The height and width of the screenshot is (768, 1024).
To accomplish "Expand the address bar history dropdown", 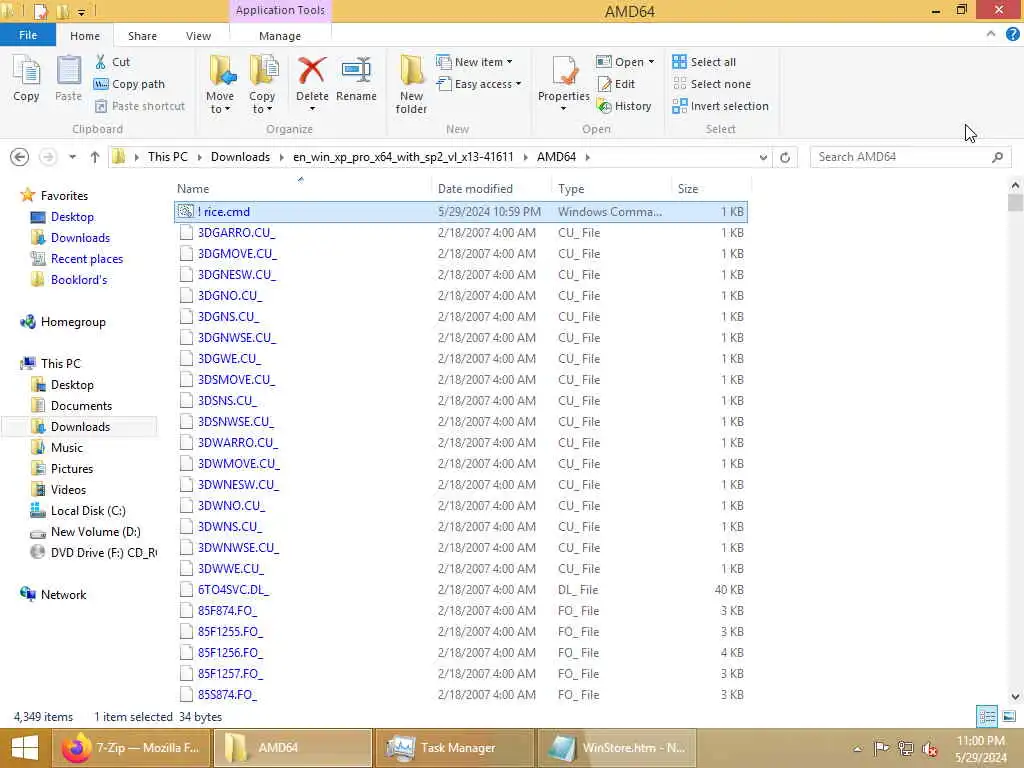I will (x=763, y=157).
